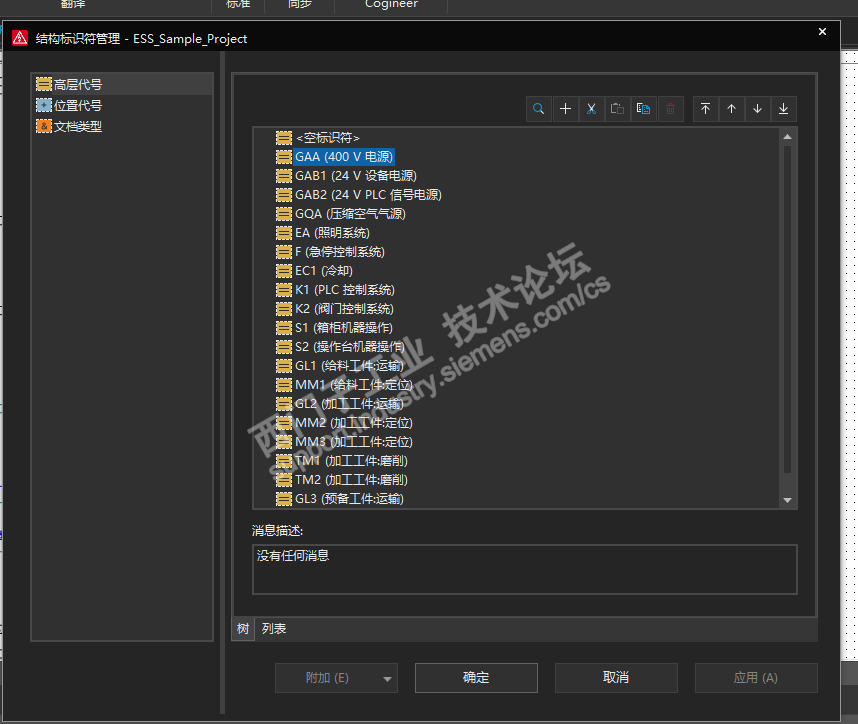Select K2 (阀门控制系统) entry
This screenshot has width=858, height=724.
[344, 309]
